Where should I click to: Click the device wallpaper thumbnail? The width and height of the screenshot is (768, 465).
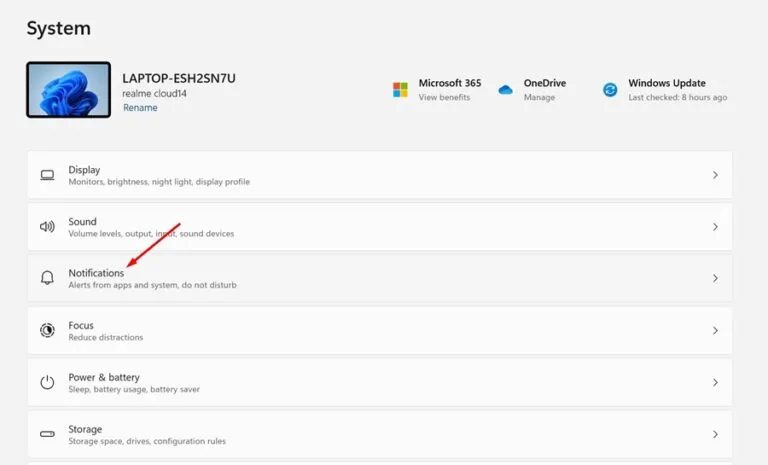[x=68, y=90]
